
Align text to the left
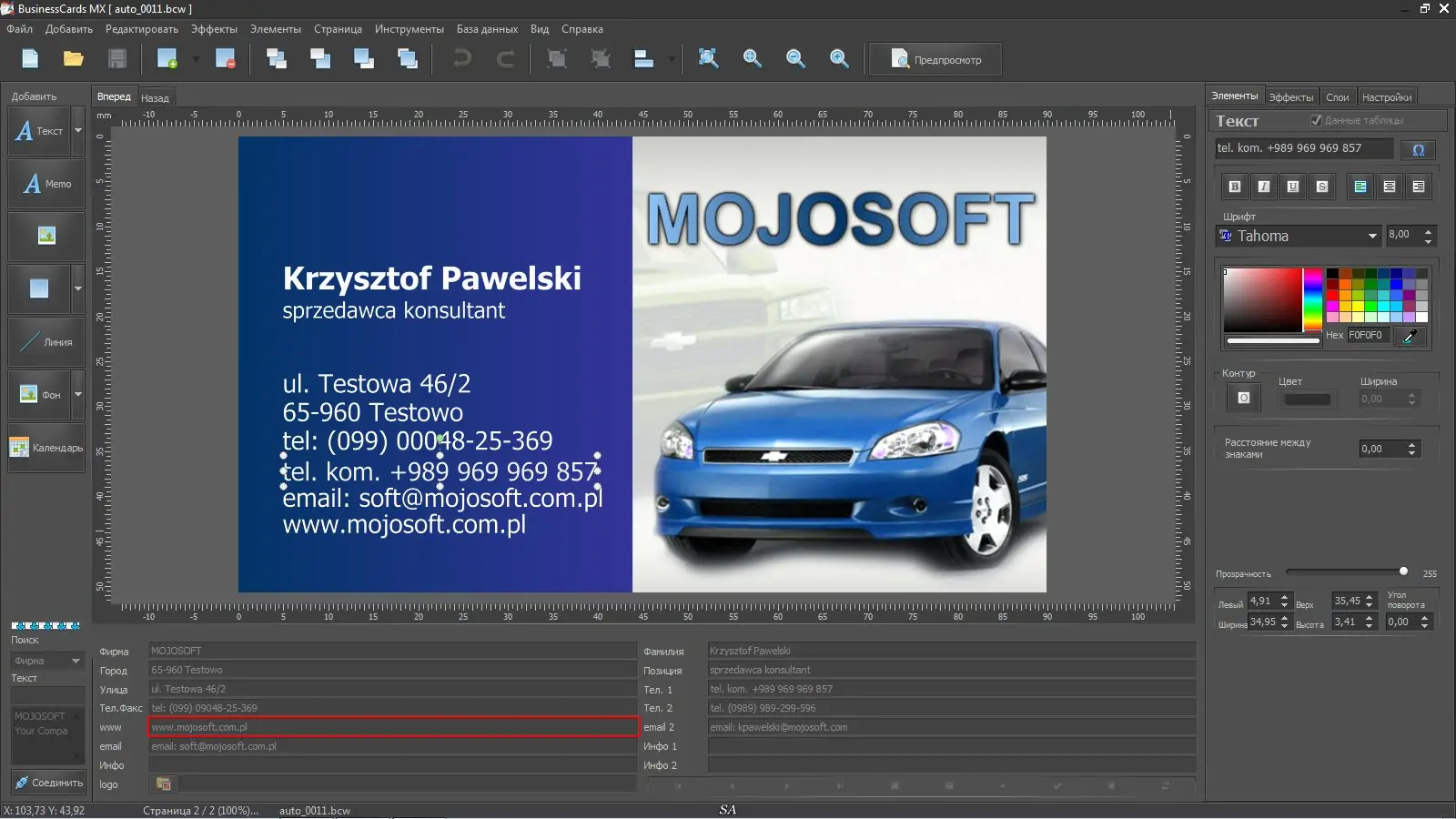tap(1360, 187)
